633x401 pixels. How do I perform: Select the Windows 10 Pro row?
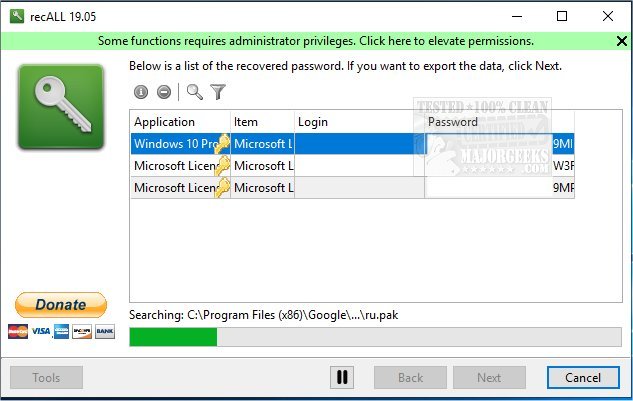click(x=180, y=143)
